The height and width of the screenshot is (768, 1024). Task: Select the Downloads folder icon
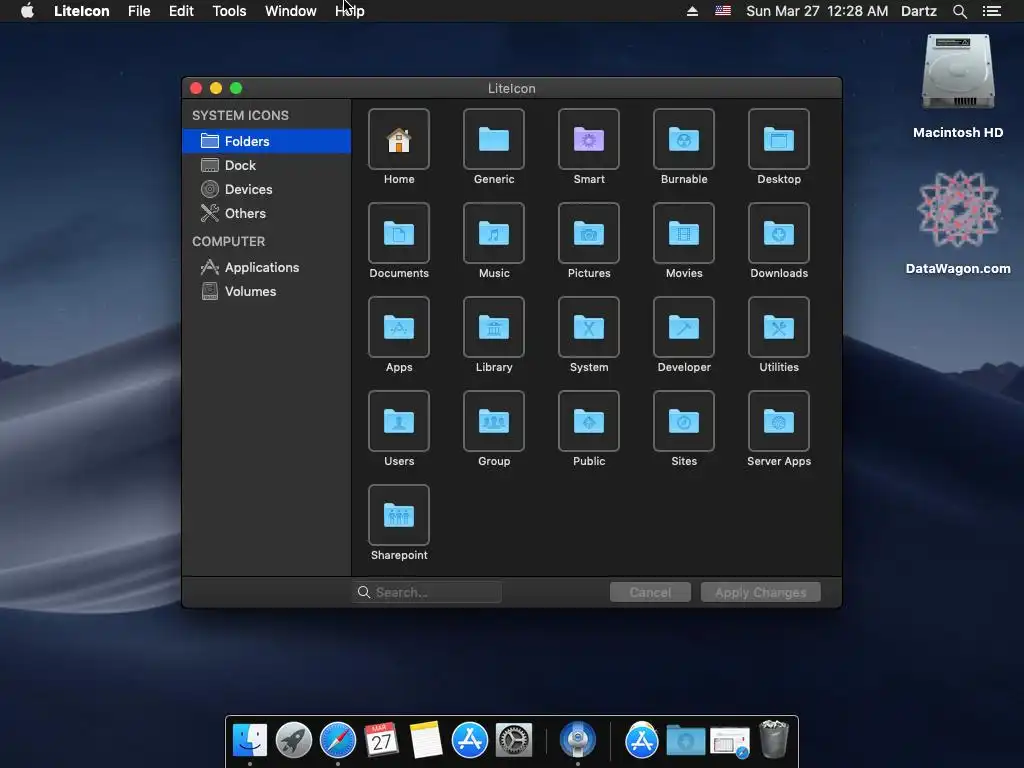(x=778, y=233)
